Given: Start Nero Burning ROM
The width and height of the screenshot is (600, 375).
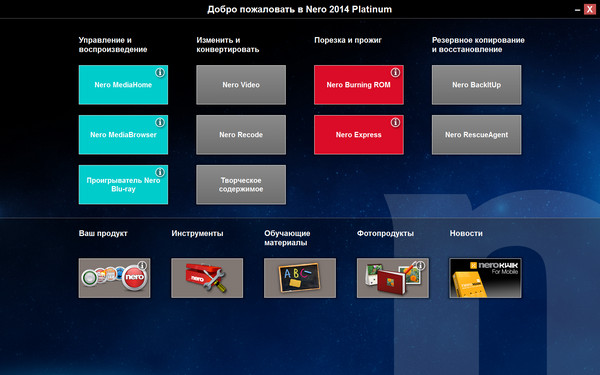Looking at the screenshot, I should tap(359, 85).
